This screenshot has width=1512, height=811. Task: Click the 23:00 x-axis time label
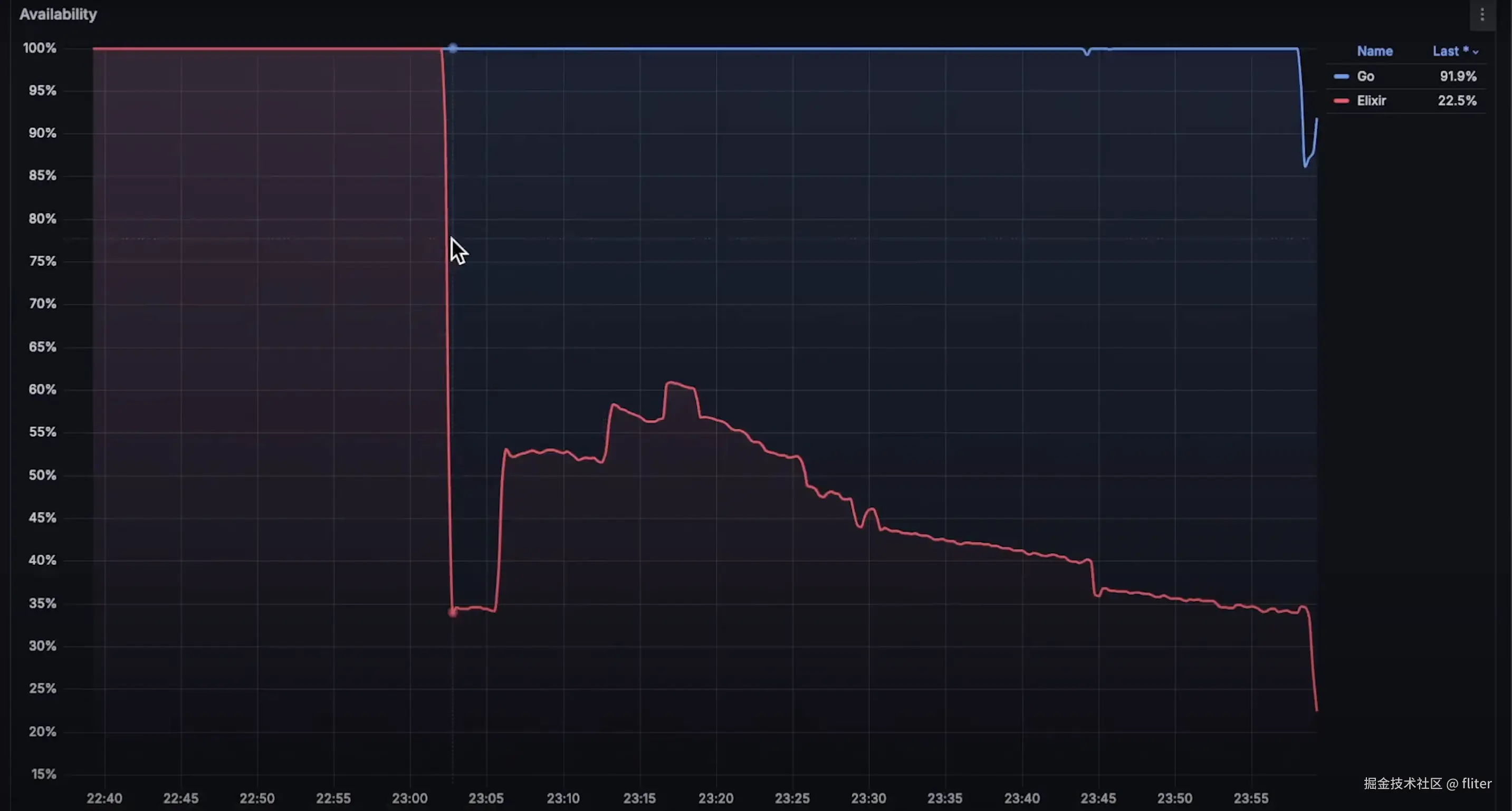(x=410, y=798)
